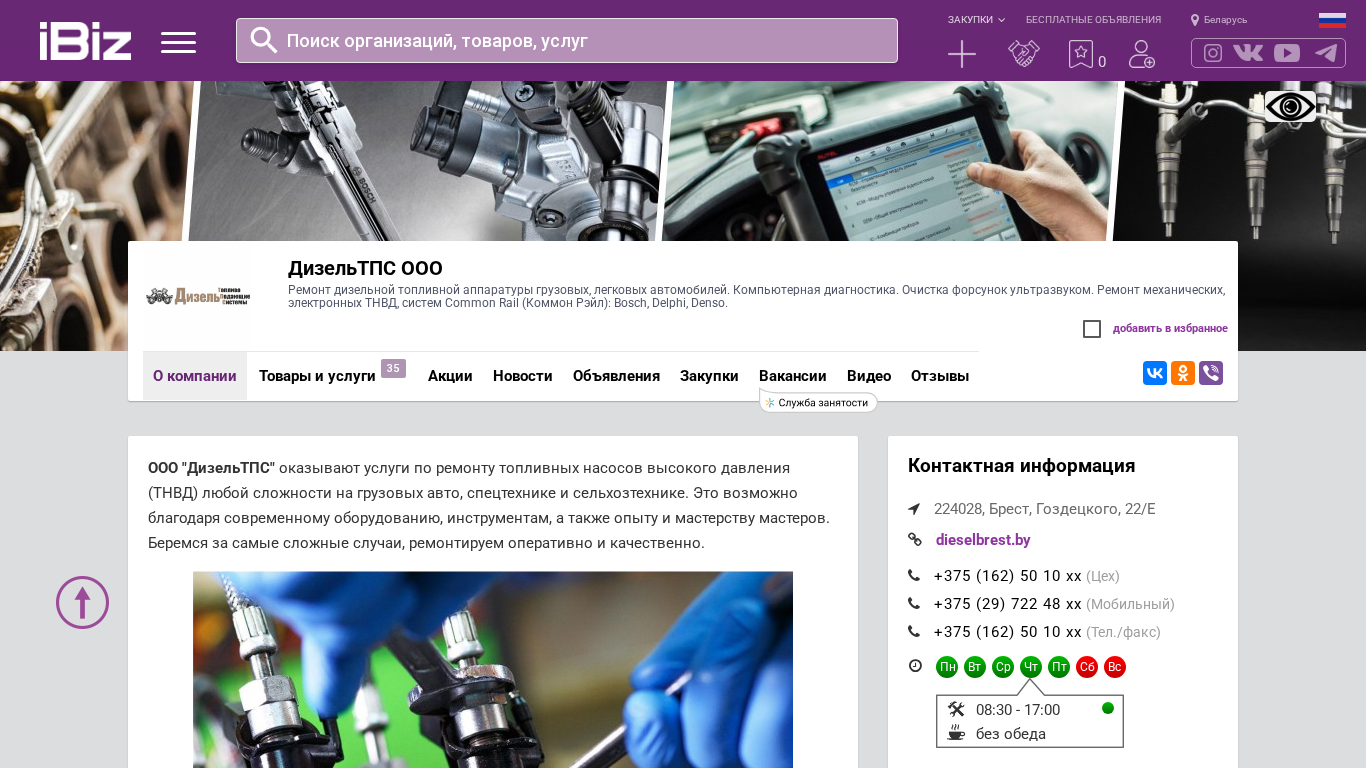The height and width of the screenshot is (768, 1366).
Task: Share via purple Viber button
Action: pyautogui.click(x=1211, y=373)
